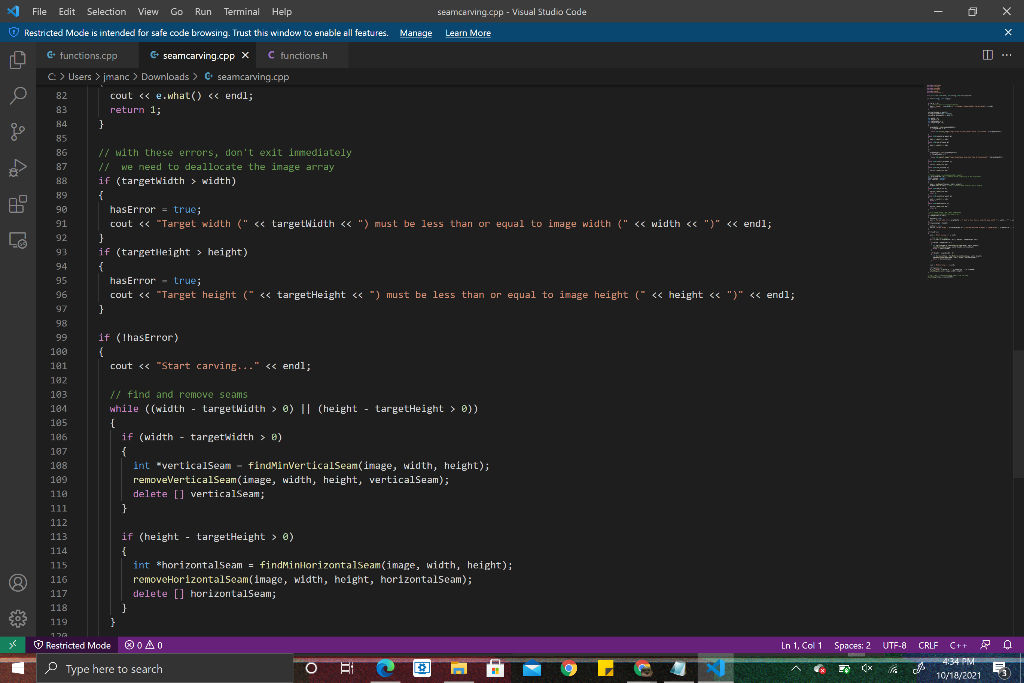Open the Source Control view icon
Viewport: 1024px width, 683px height.
(x=18, y=132)
